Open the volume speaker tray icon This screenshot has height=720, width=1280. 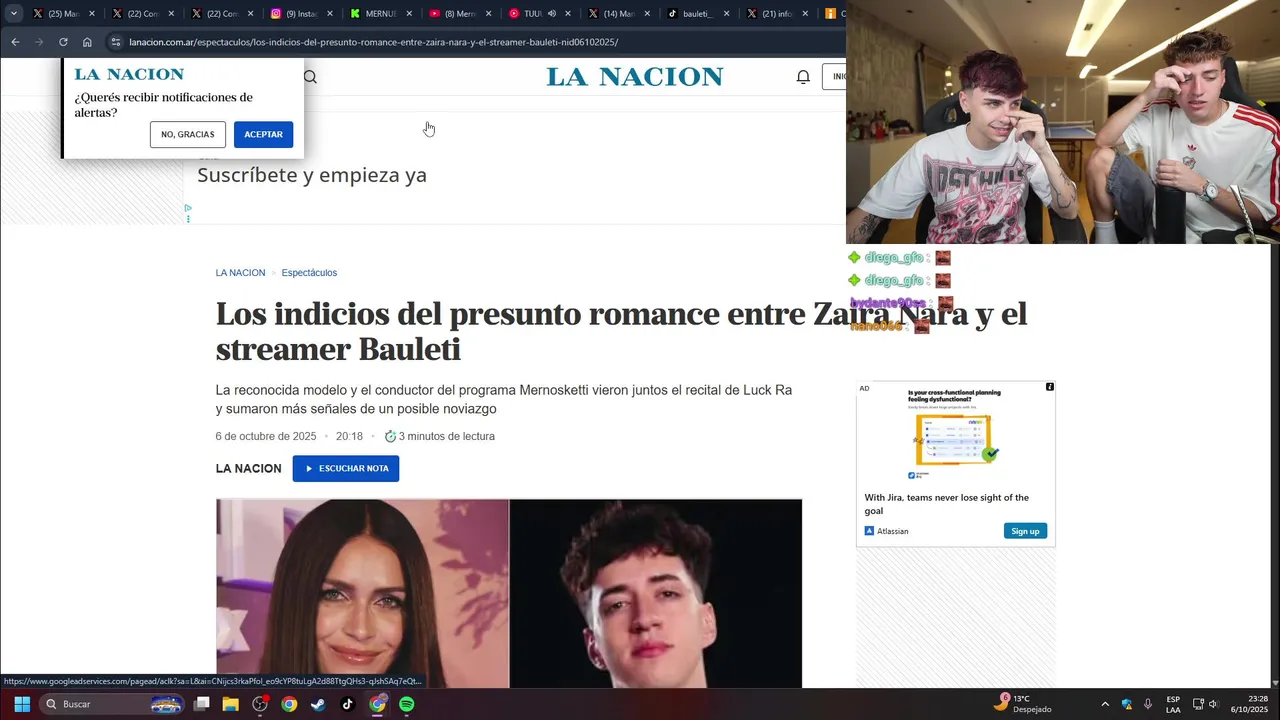tap(1214, 704)
